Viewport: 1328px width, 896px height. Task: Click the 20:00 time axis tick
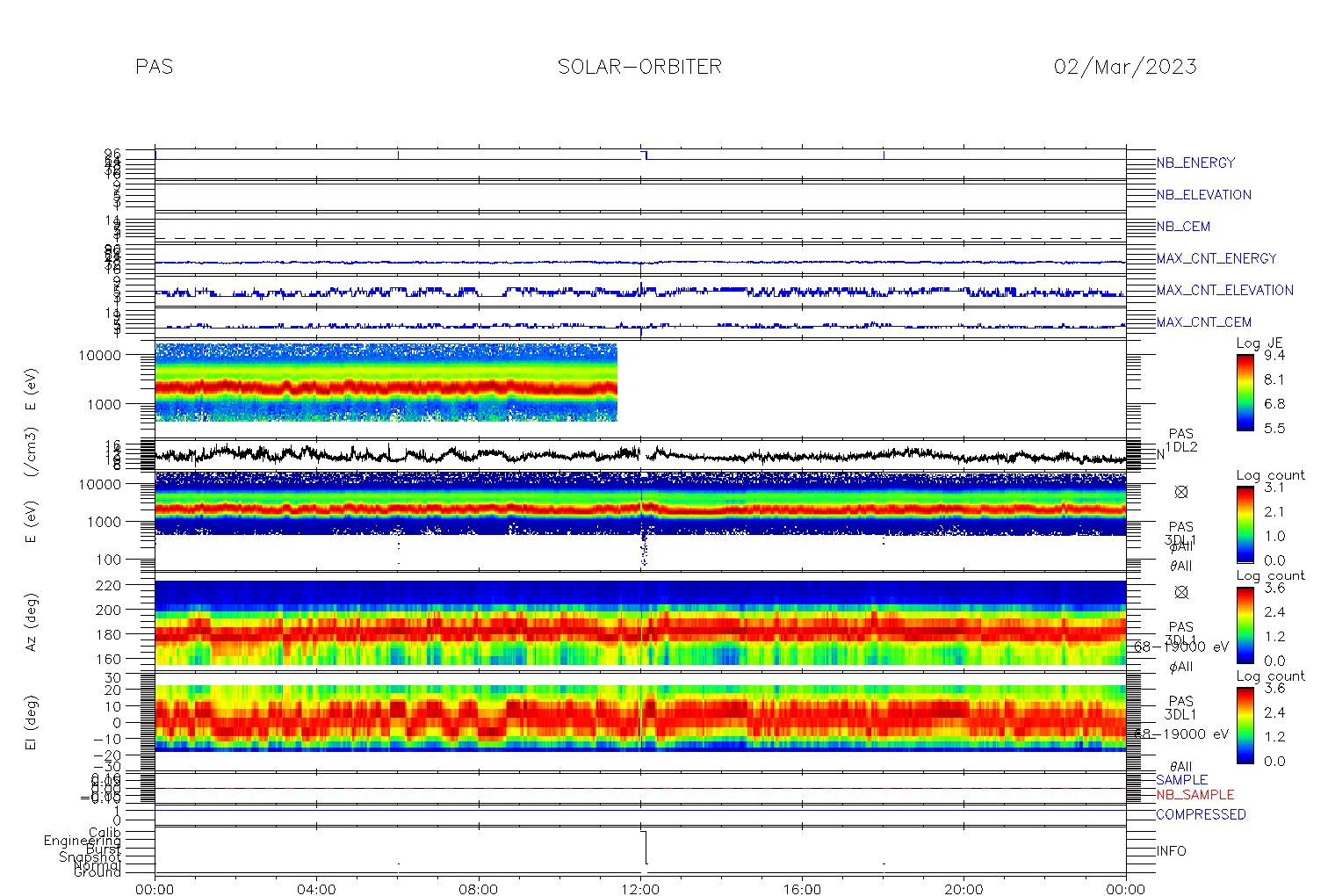click(964, 889)
